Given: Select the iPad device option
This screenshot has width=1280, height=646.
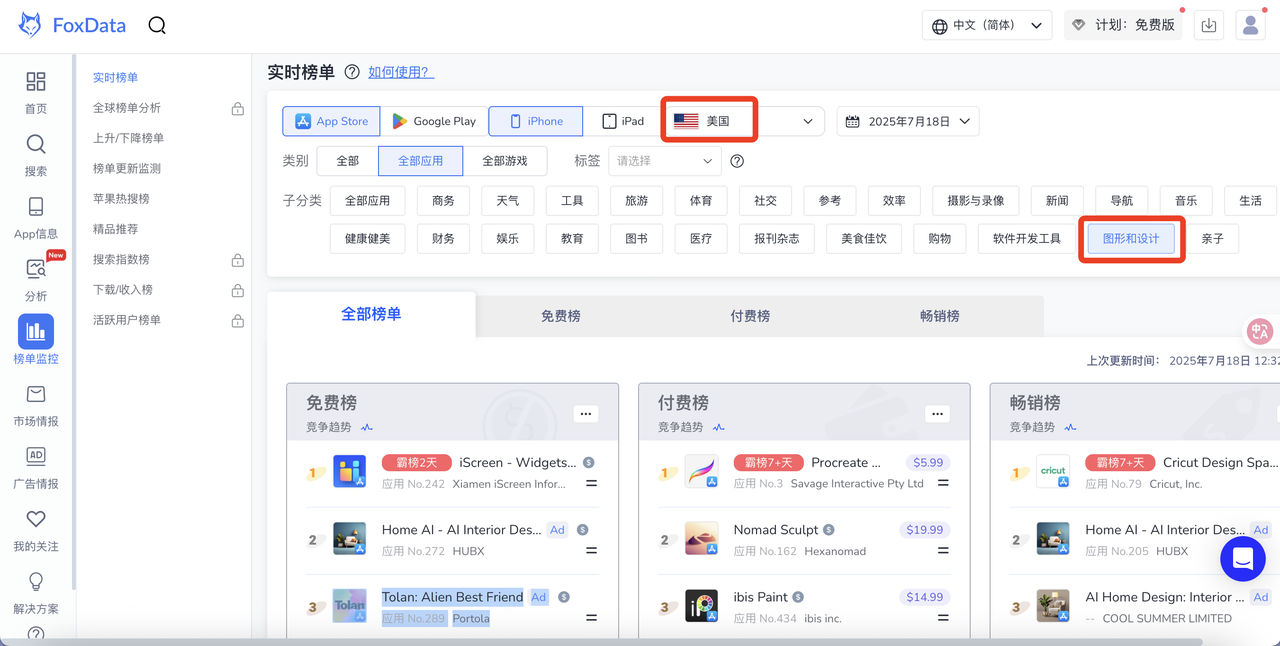Looking at the screenshot, I should [623, 121].
